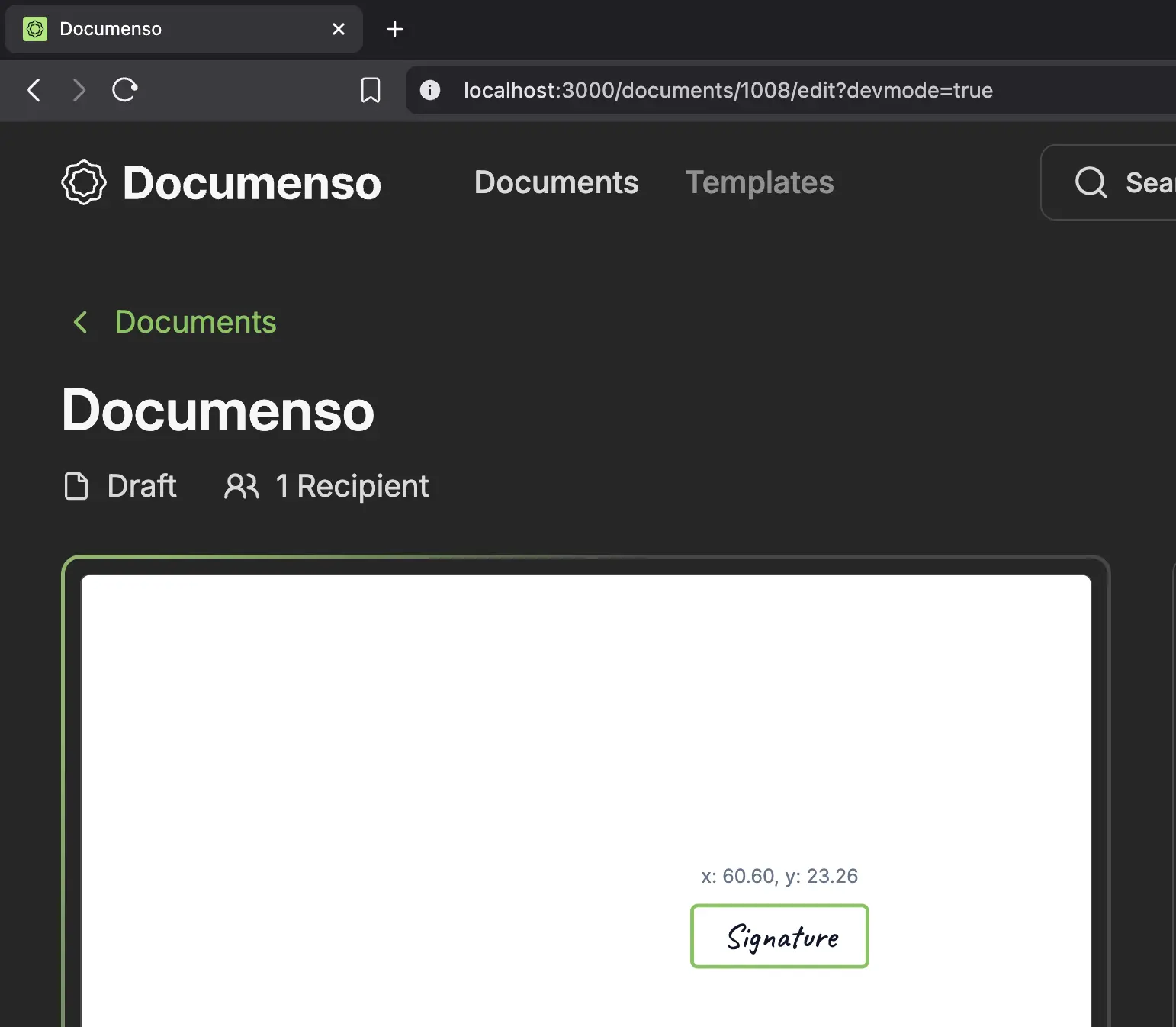Close the Documenso browser tab
The height and width of the screenshot is (1027, 1176).
point(339,29)
